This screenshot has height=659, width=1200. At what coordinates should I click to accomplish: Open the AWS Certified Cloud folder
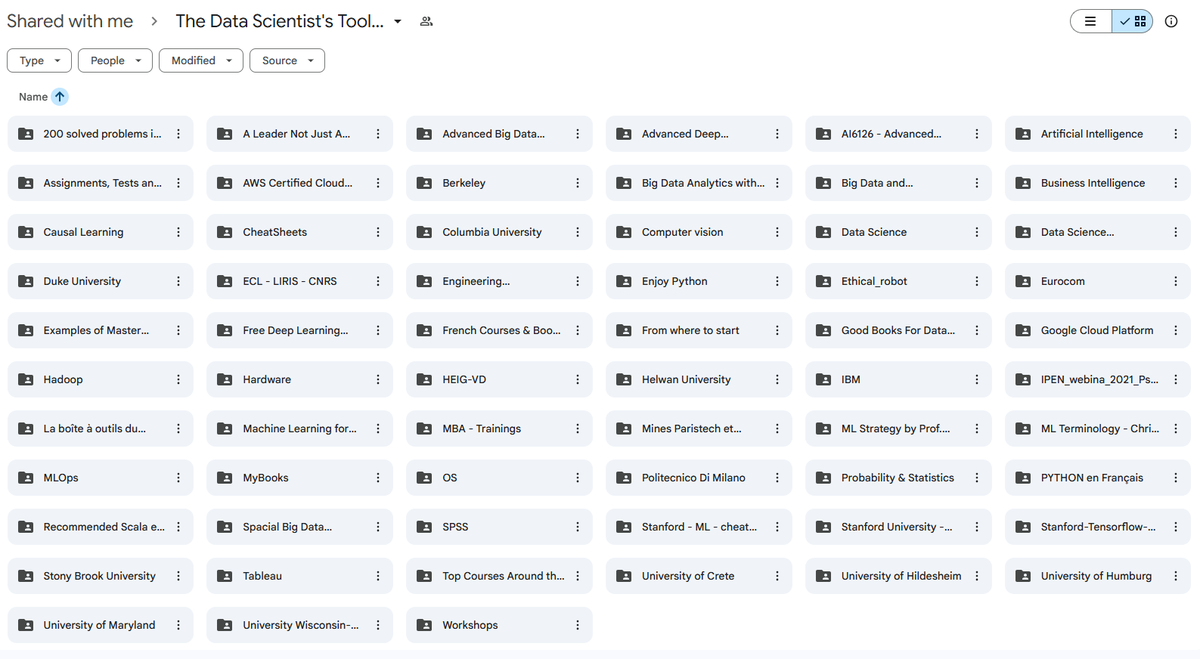(x=300, y=183)
